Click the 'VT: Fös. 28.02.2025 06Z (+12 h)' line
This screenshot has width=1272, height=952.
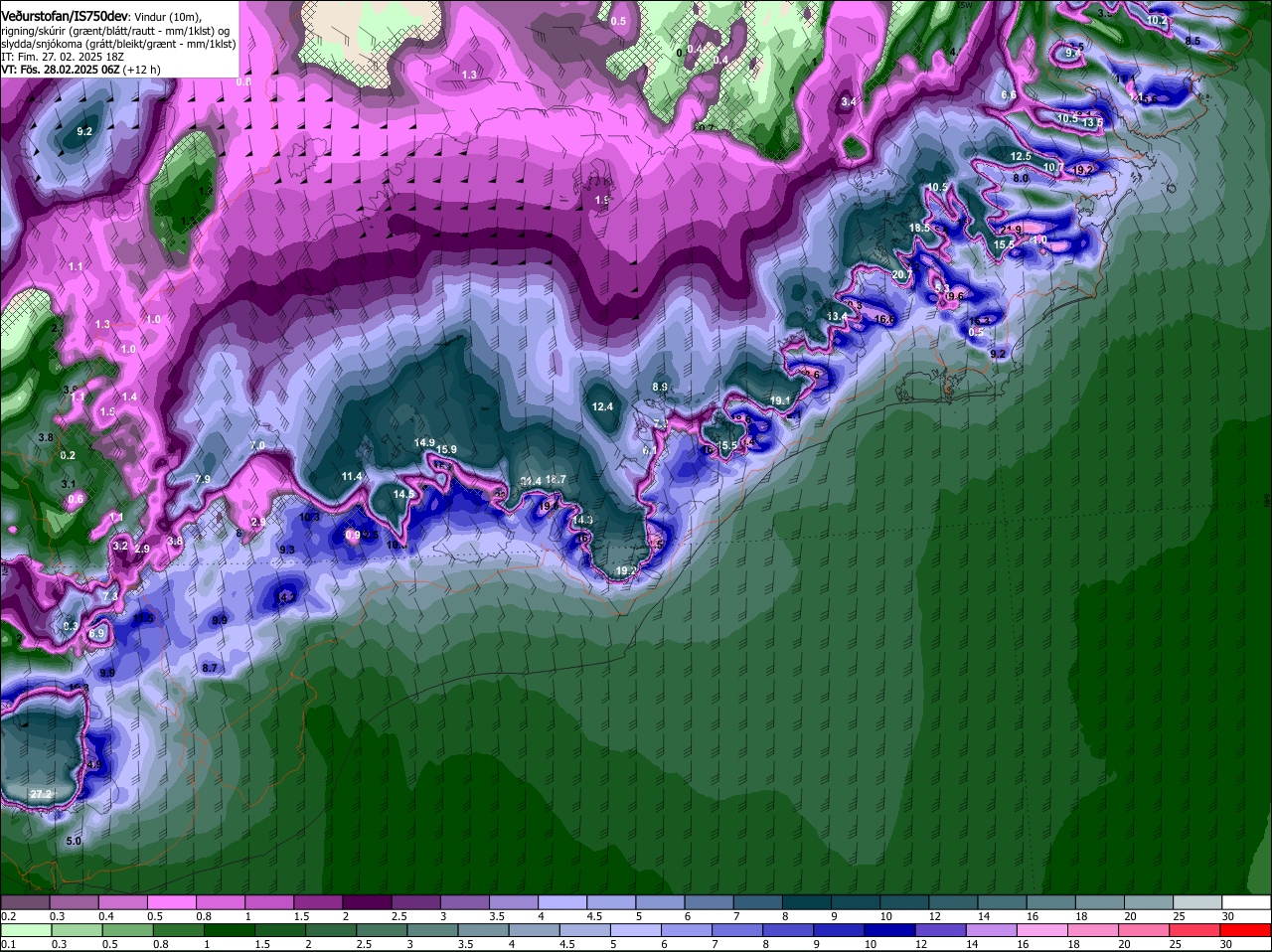pos(81,70)
